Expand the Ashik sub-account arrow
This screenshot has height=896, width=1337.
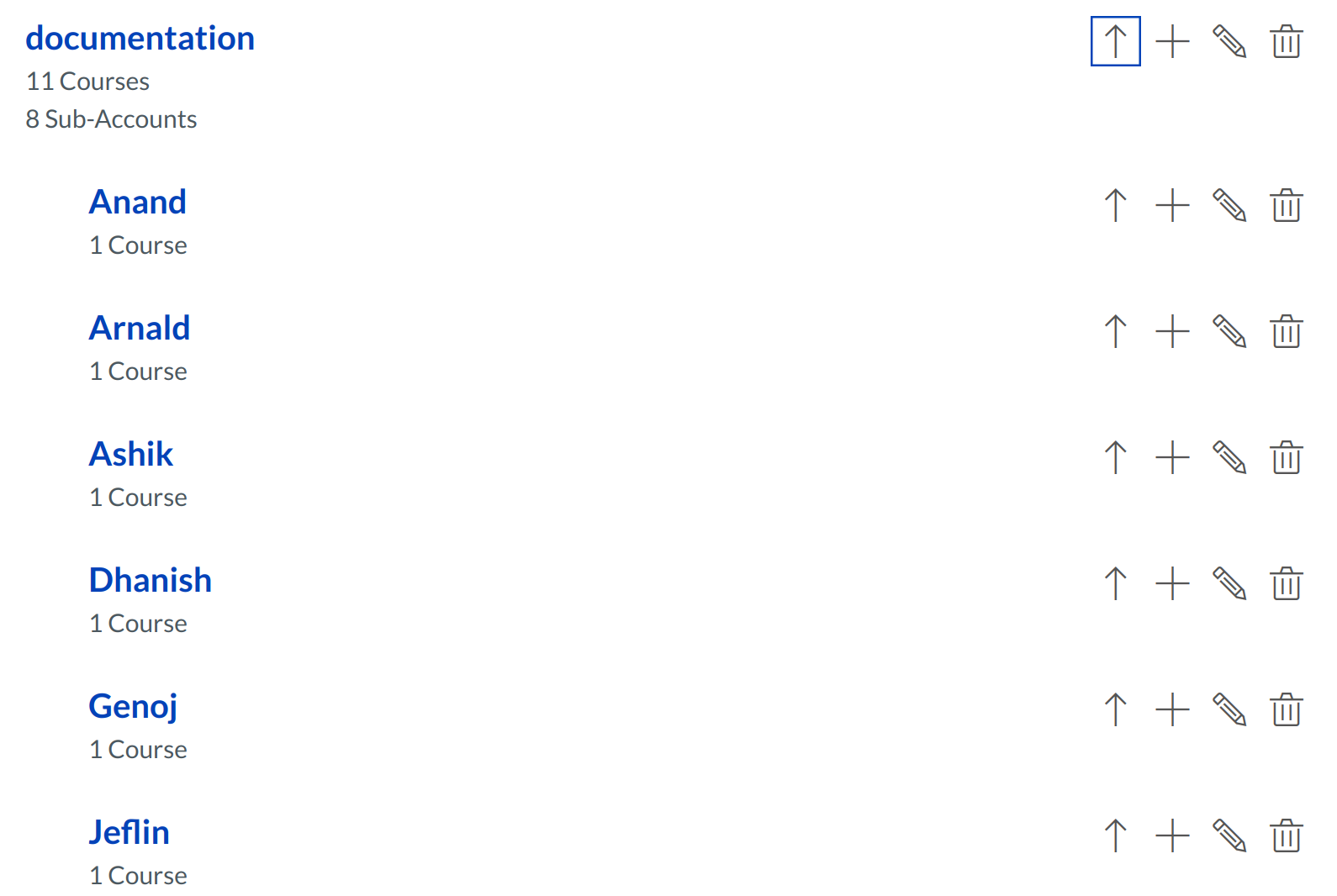[x=1115, y=457]
